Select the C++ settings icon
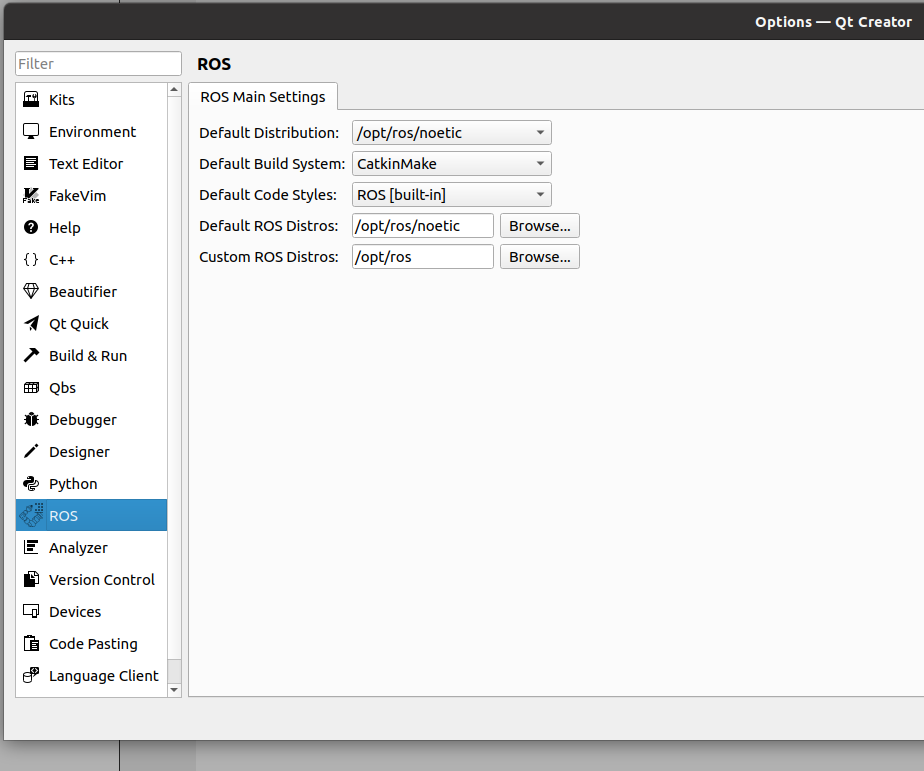The width and height of the screenshot is (924, 771). pos(31,259)
